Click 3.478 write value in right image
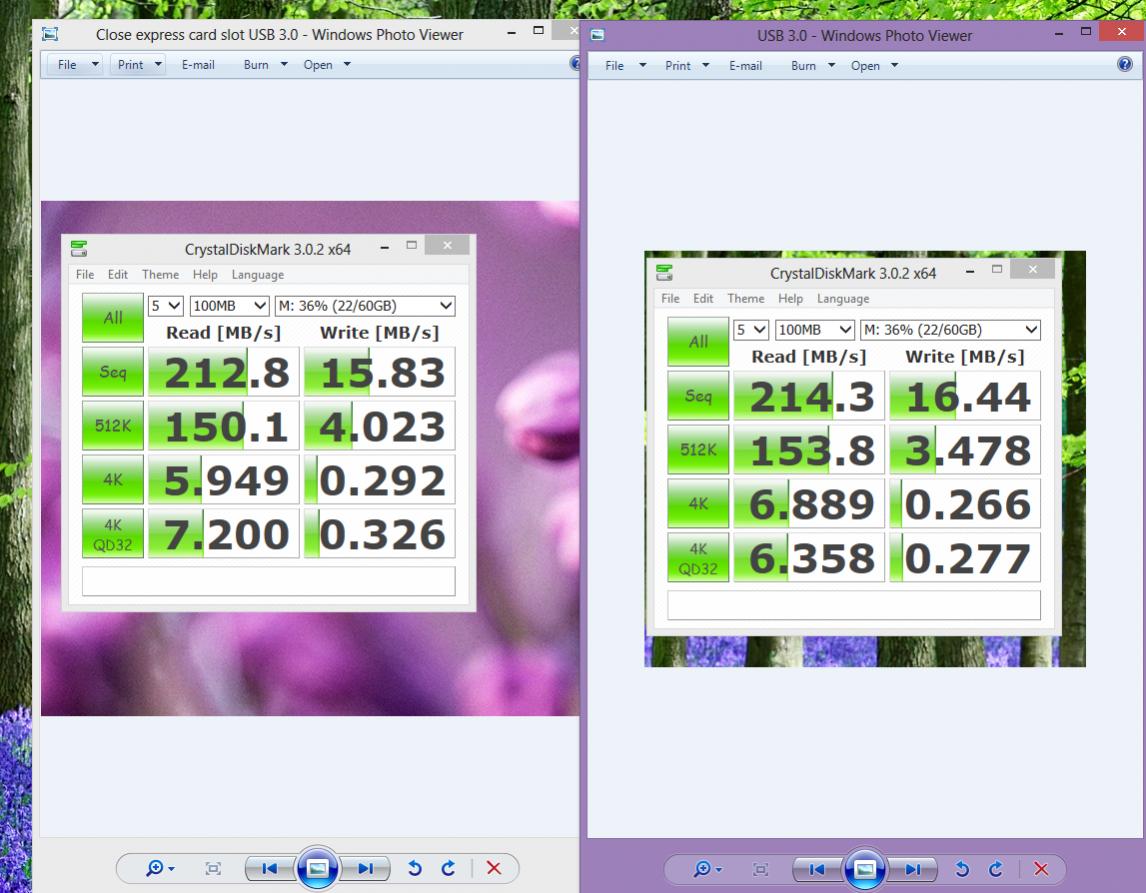The height and width of the screenshot is (893, 1146). 965,450
